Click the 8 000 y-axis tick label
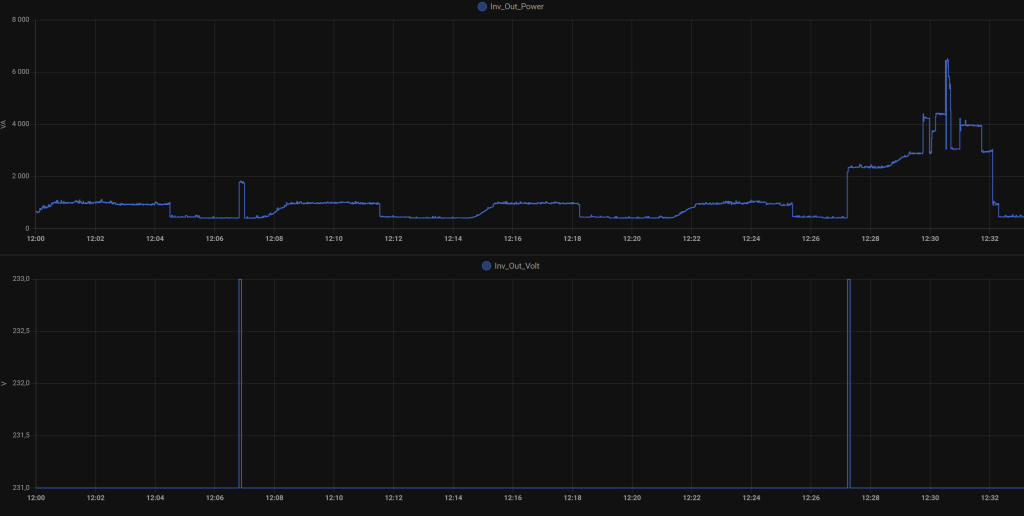This screenshot has height=516, width=1024. (x=20, y=20)
